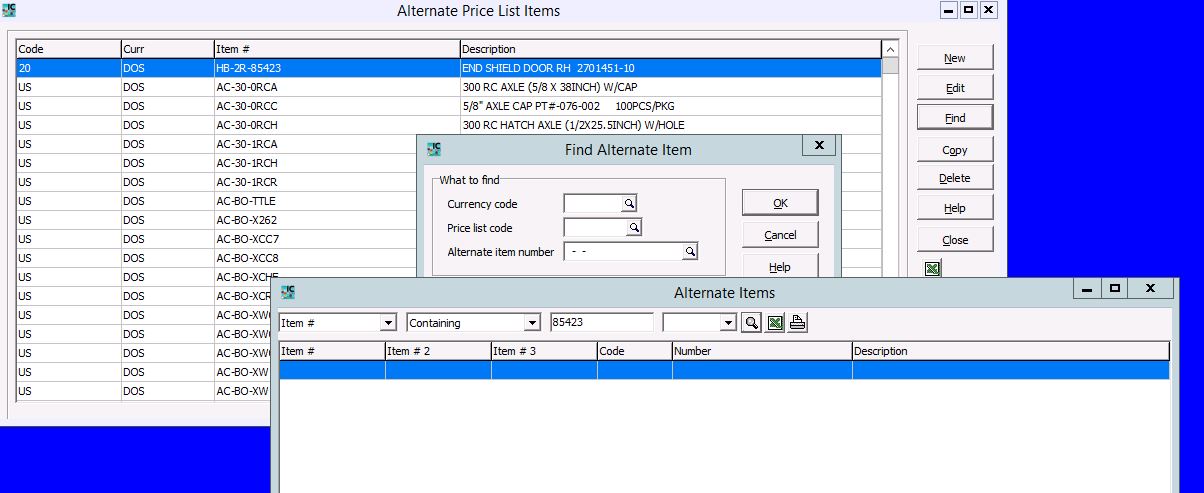
Task: Click the search text field containing 85423
Action: (x=601, y=323)
